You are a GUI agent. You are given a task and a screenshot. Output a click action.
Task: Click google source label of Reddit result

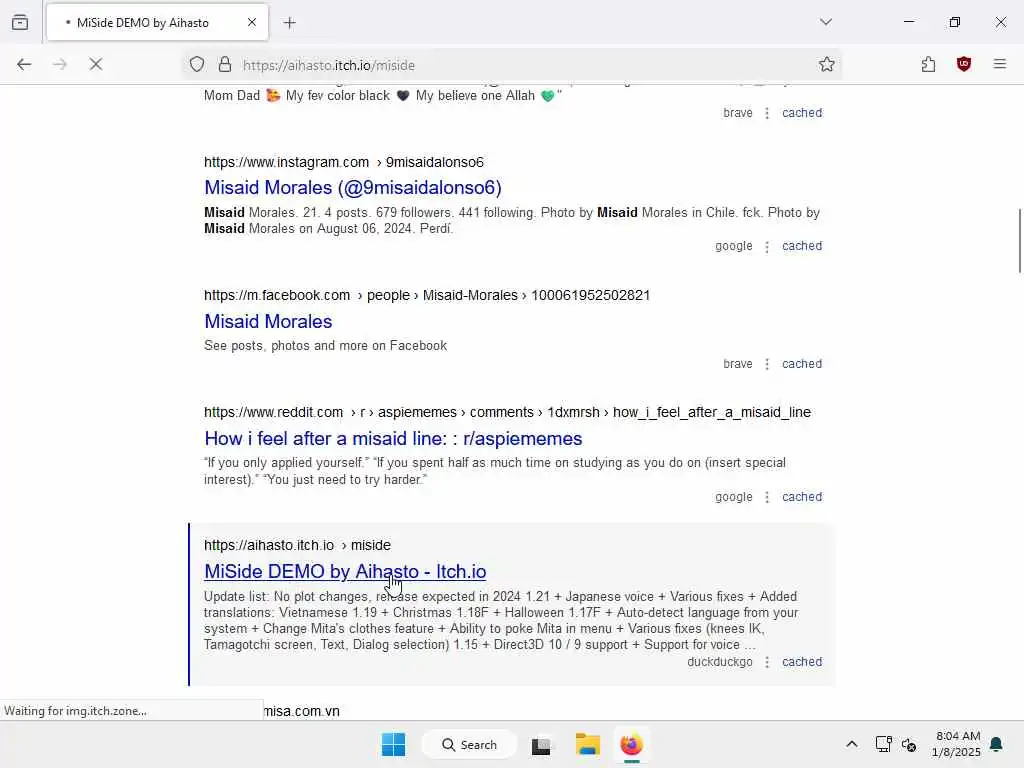[733, 497]
